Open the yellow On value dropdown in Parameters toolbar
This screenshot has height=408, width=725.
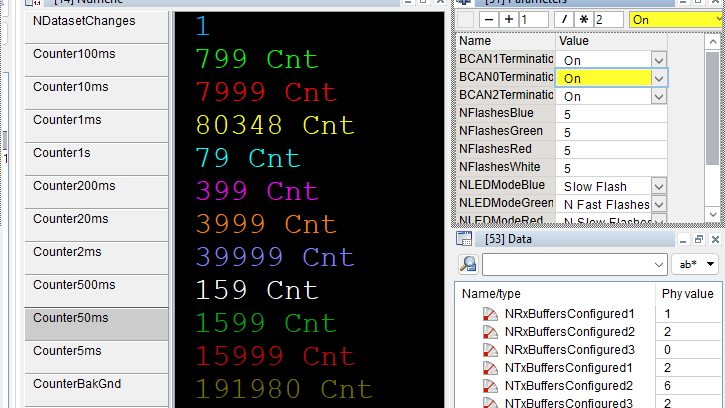[x=719, y=20]
